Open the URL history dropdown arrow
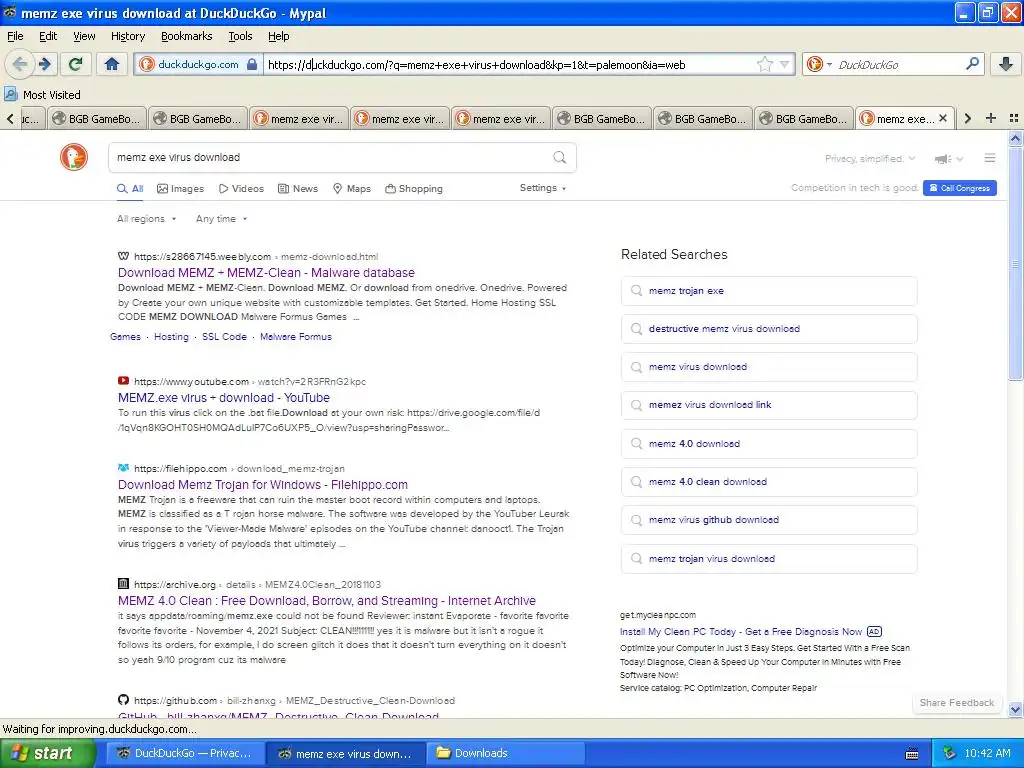The width and height of the screenshot is (1024, 768). pyautogui.click(x=784, y=64)
